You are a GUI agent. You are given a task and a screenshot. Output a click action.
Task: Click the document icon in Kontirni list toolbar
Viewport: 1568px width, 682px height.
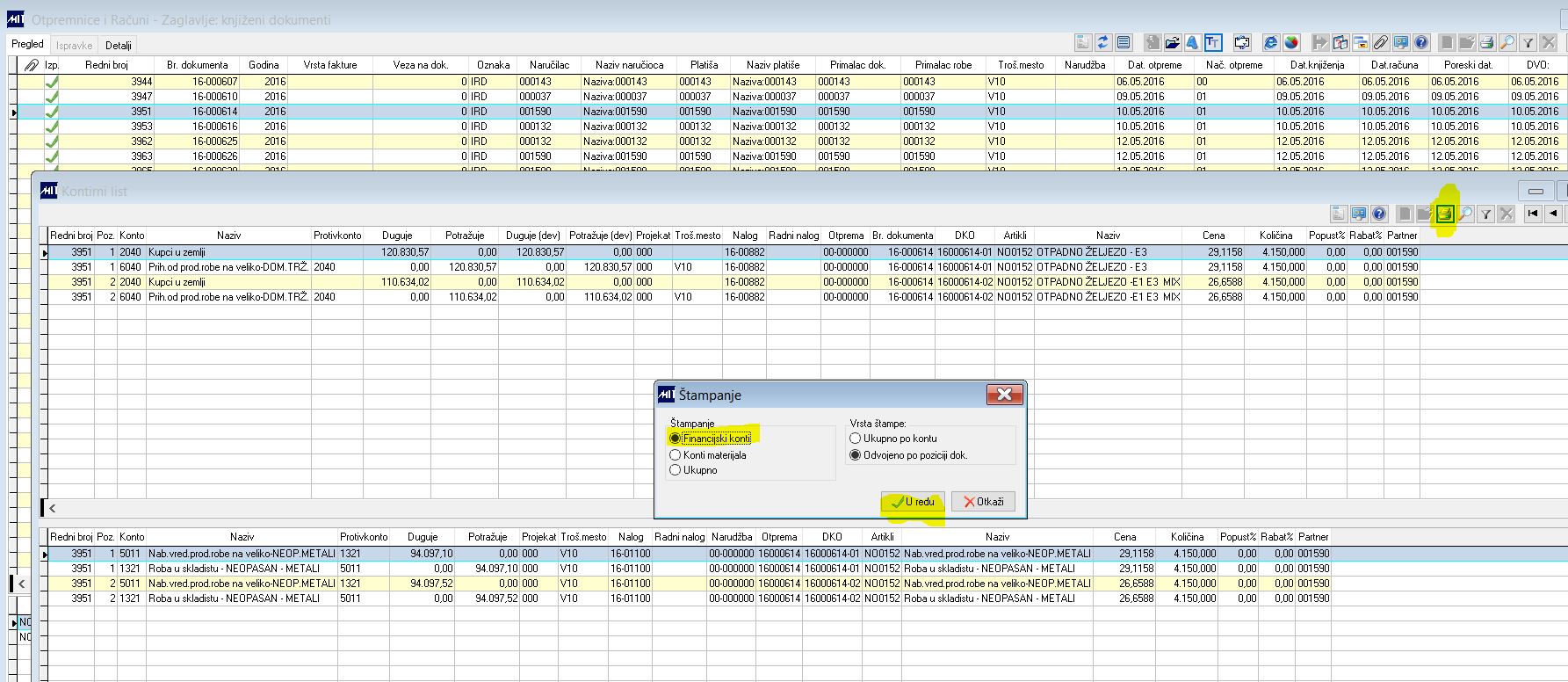coord(1339,214)
